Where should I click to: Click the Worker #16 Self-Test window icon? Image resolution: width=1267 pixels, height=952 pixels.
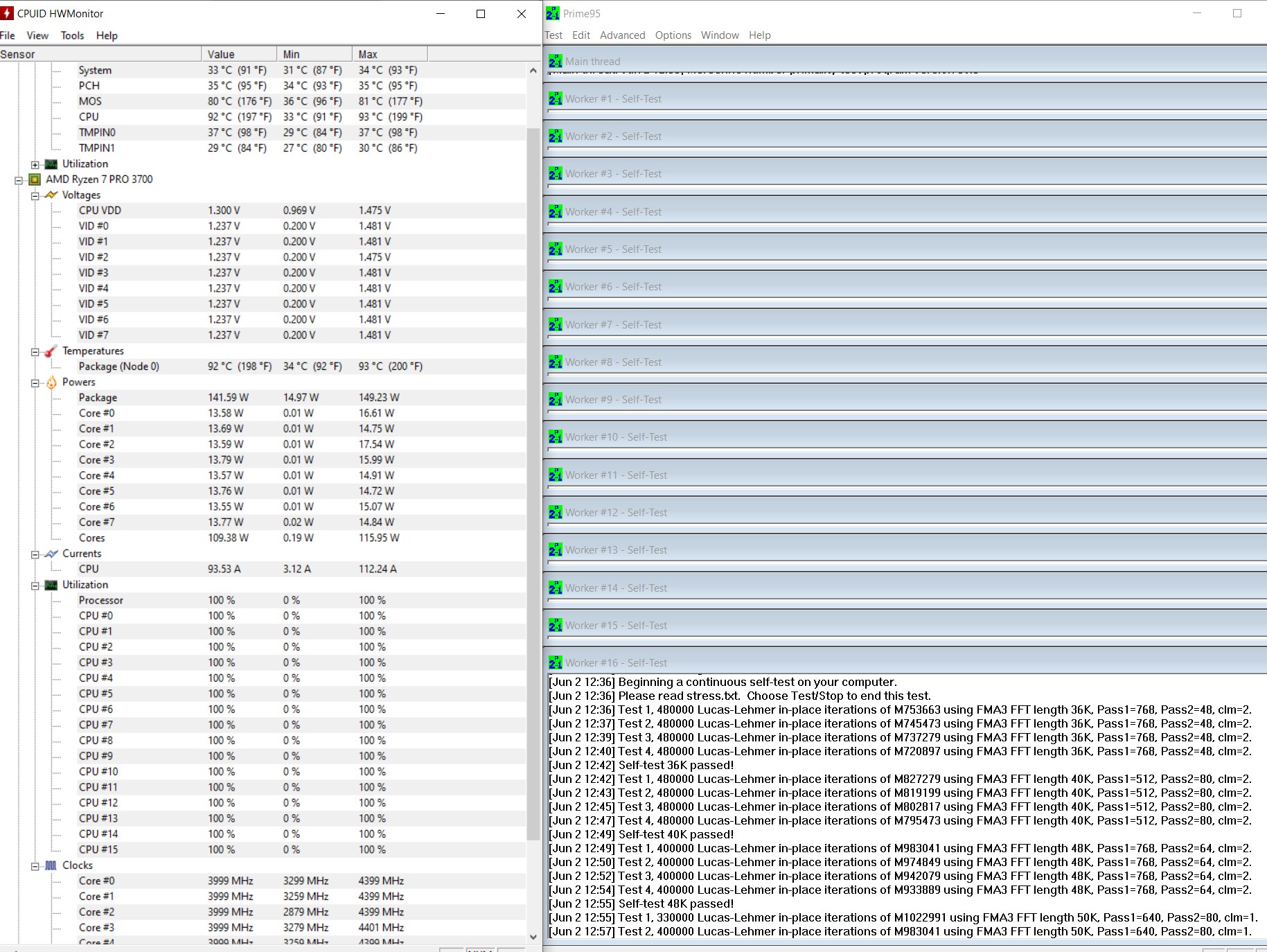556,662
